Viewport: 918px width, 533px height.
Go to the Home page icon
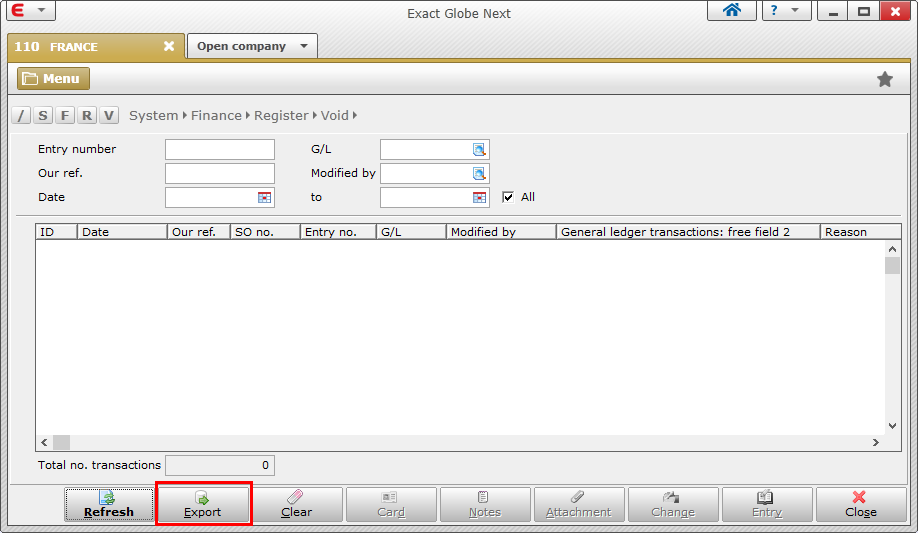click(732, 10)
